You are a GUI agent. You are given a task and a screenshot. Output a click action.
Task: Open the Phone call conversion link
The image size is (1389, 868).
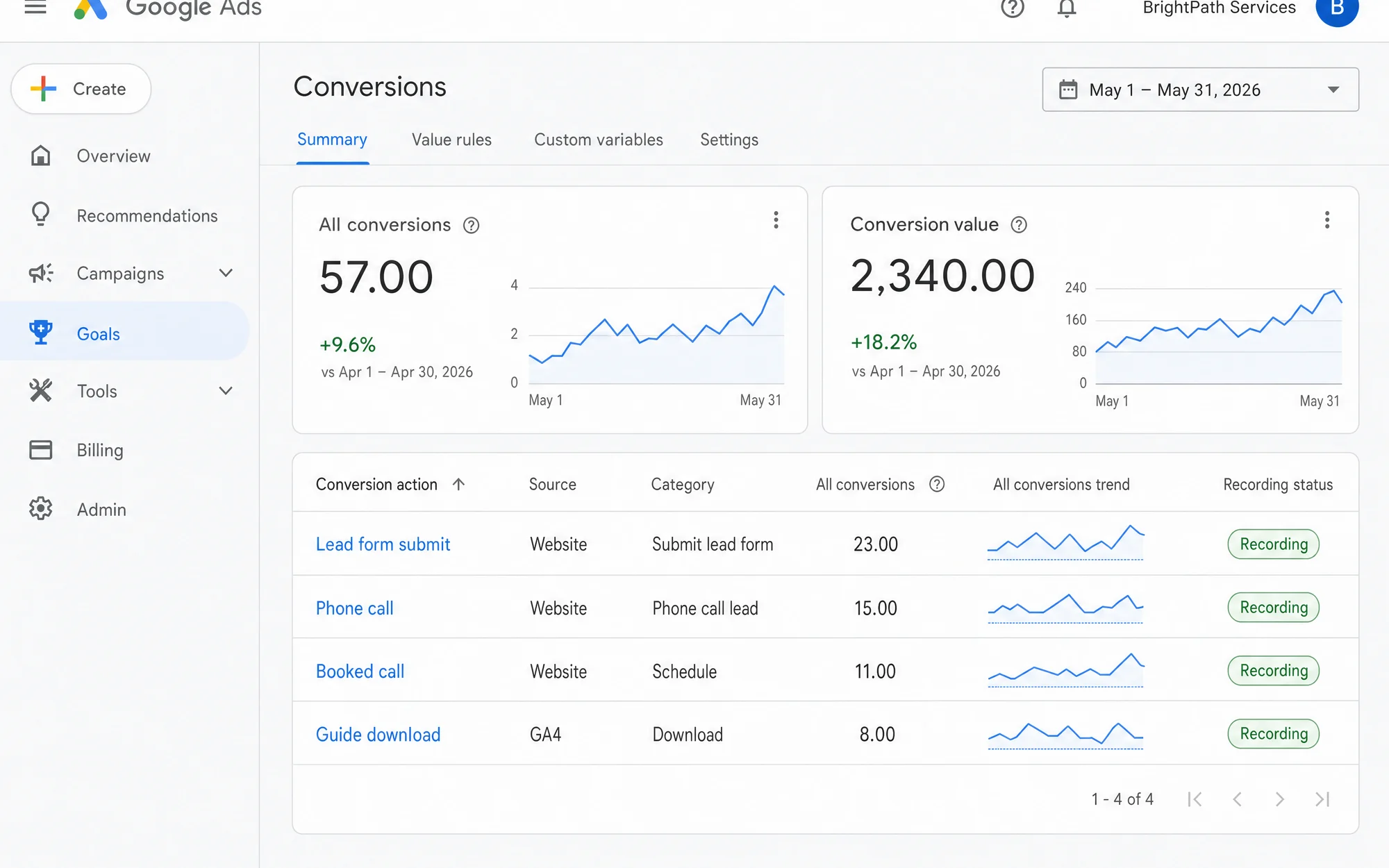(x=354, y=608)
